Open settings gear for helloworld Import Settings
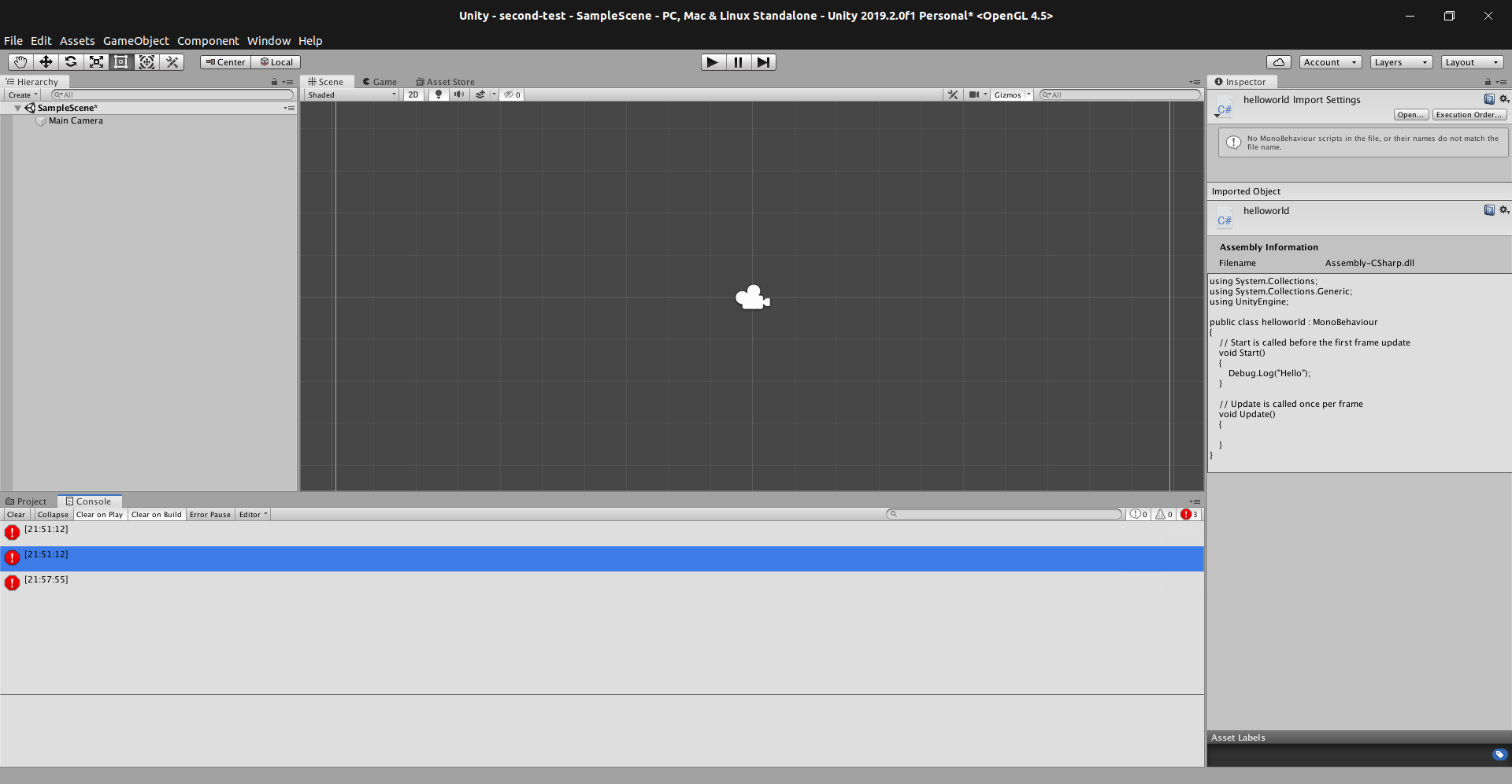Viewport: 1512px width, 784px height. 1504,99
